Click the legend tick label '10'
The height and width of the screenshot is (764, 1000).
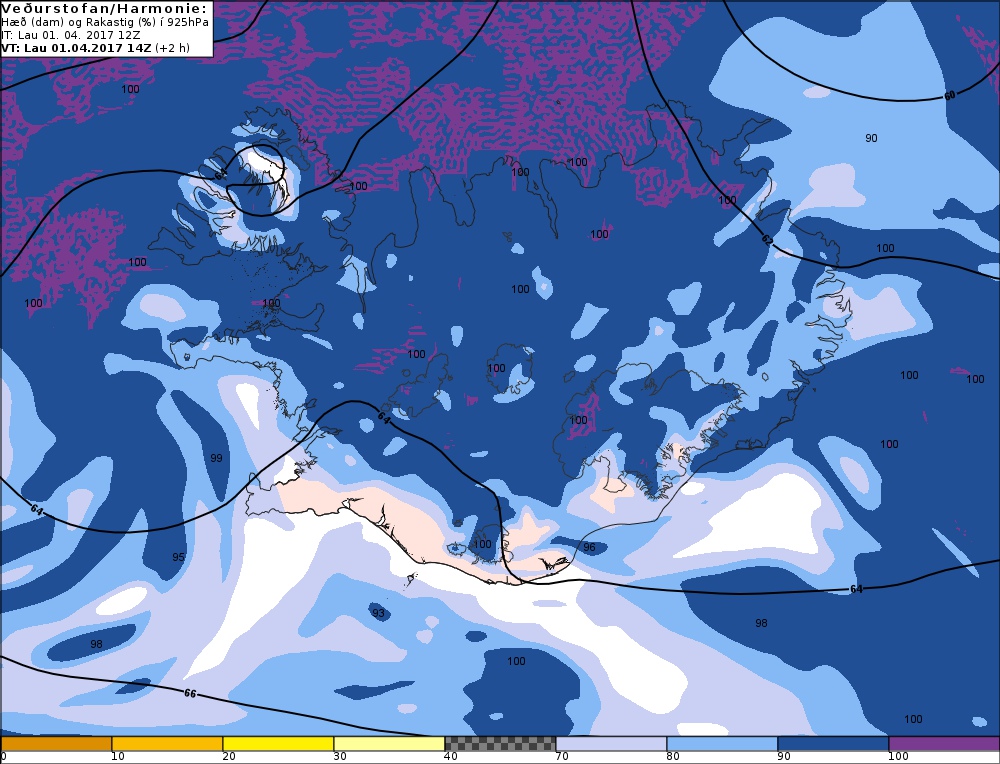[x=118, y=756]
